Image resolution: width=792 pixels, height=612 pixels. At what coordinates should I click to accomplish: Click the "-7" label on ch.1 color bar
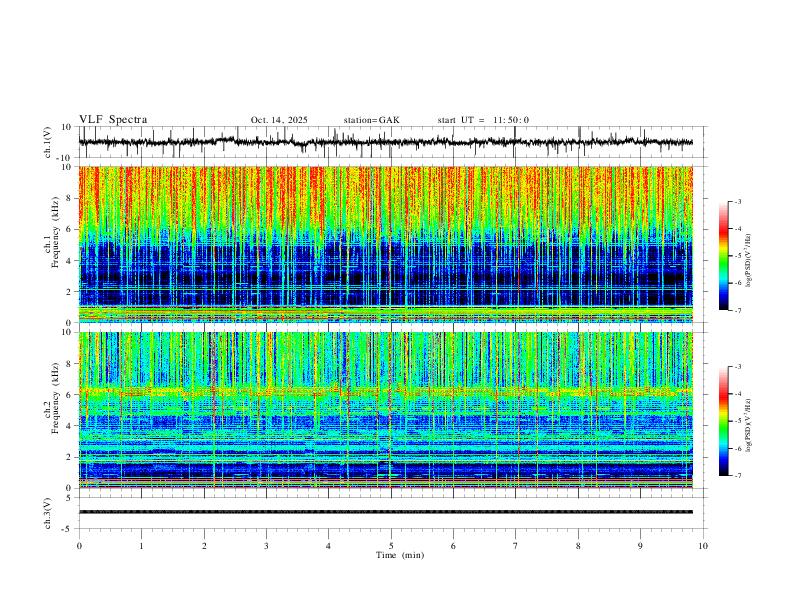pyautogui.click(x=737, y=311)
